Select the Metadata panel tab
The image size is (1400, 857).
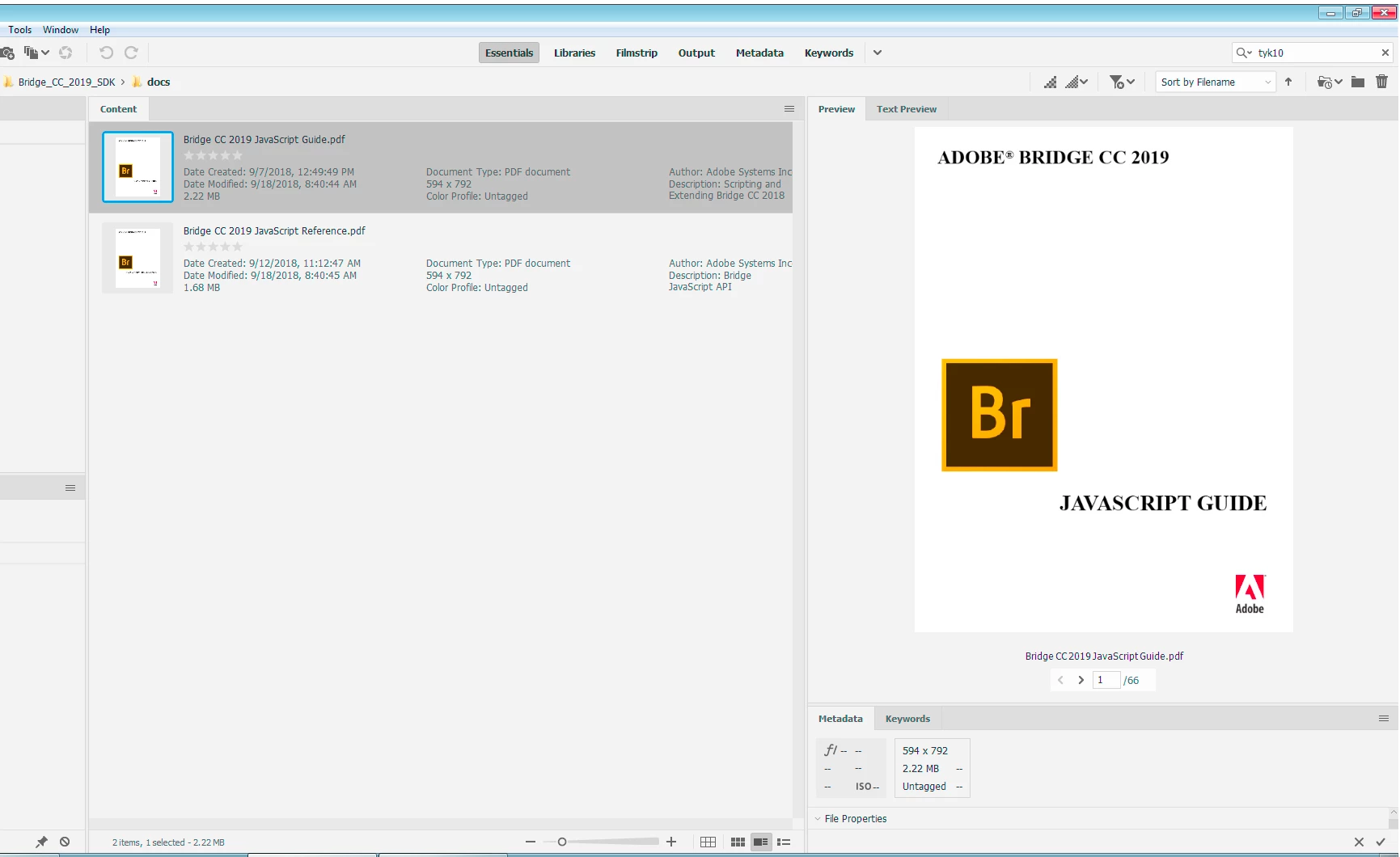[840, 719]
